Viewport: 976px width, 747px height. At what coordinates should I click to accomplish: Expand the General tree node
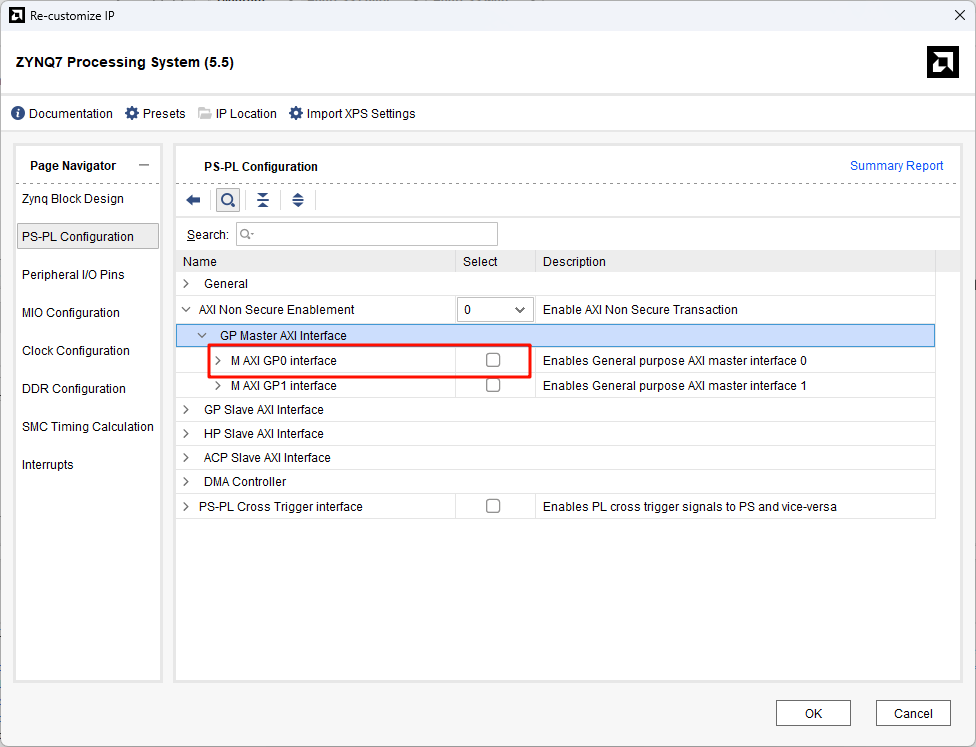click(x=186, y=284)
